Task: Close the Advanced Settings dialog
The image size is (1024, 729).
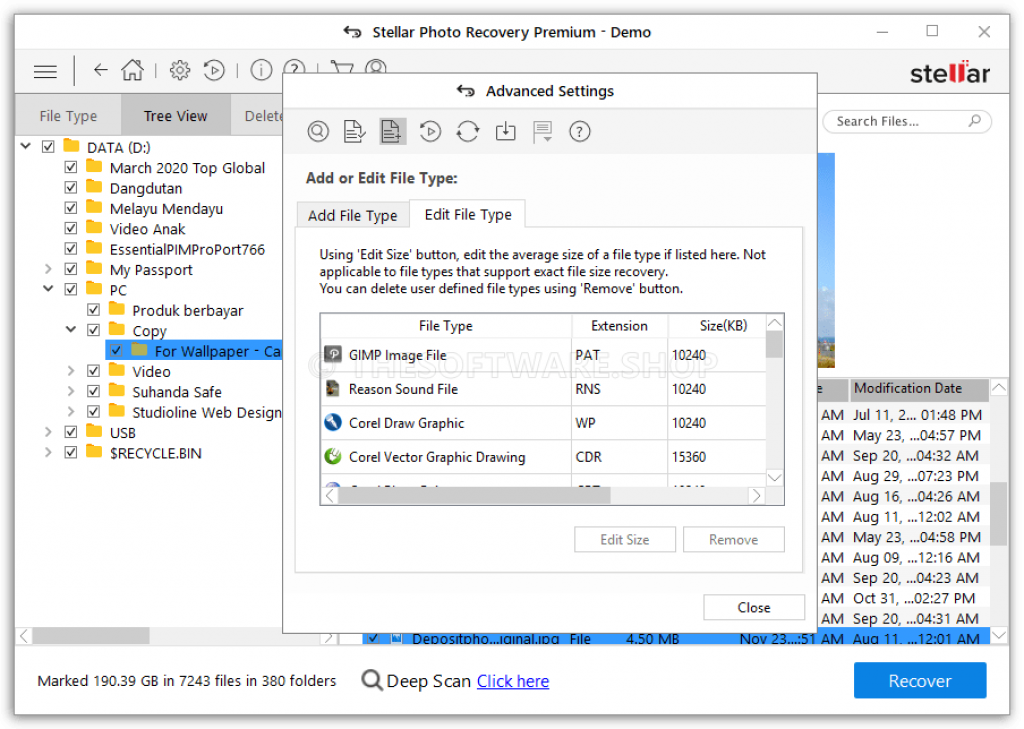Action: click(x=754, y=608)
